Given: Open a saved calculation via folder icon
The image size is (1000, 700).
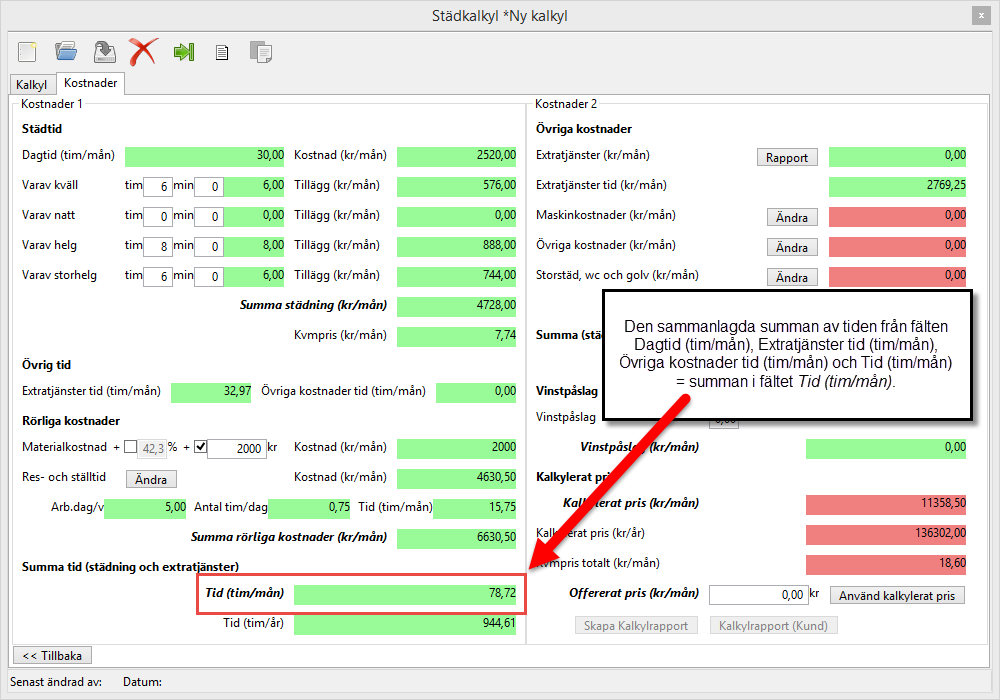Looking at the screenshot, I should 66,51.
